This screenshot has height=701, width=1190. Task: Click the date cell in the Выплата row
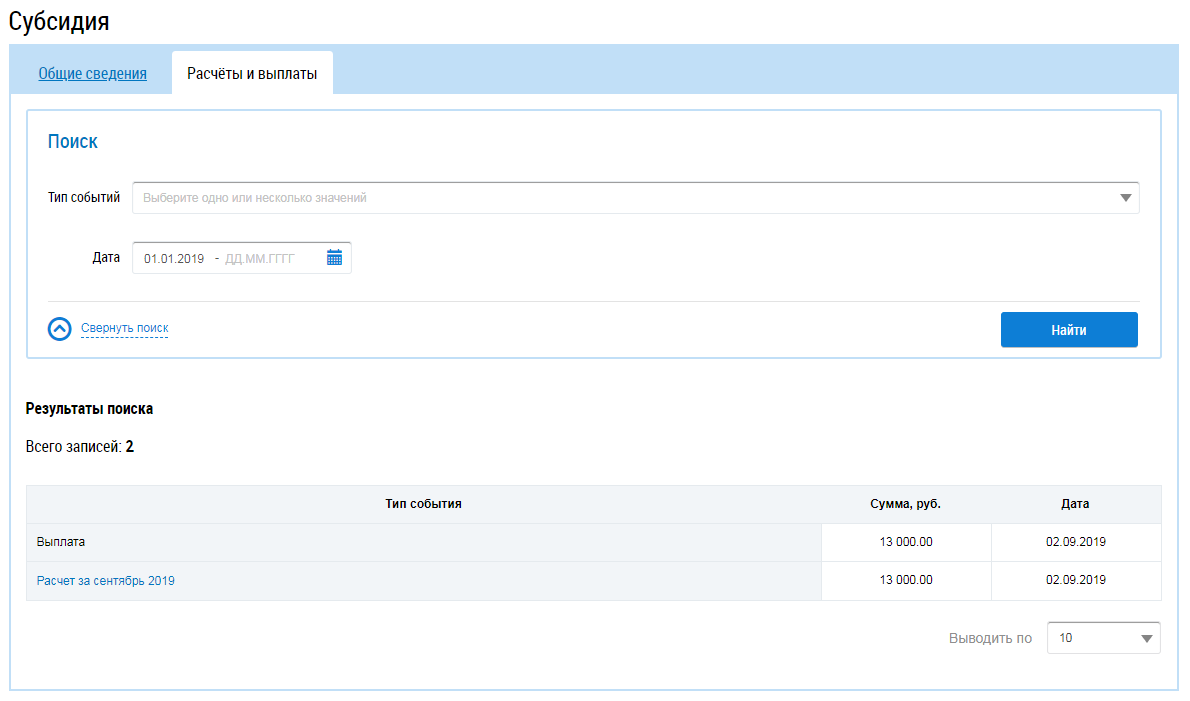click(x=1075, y=542)
